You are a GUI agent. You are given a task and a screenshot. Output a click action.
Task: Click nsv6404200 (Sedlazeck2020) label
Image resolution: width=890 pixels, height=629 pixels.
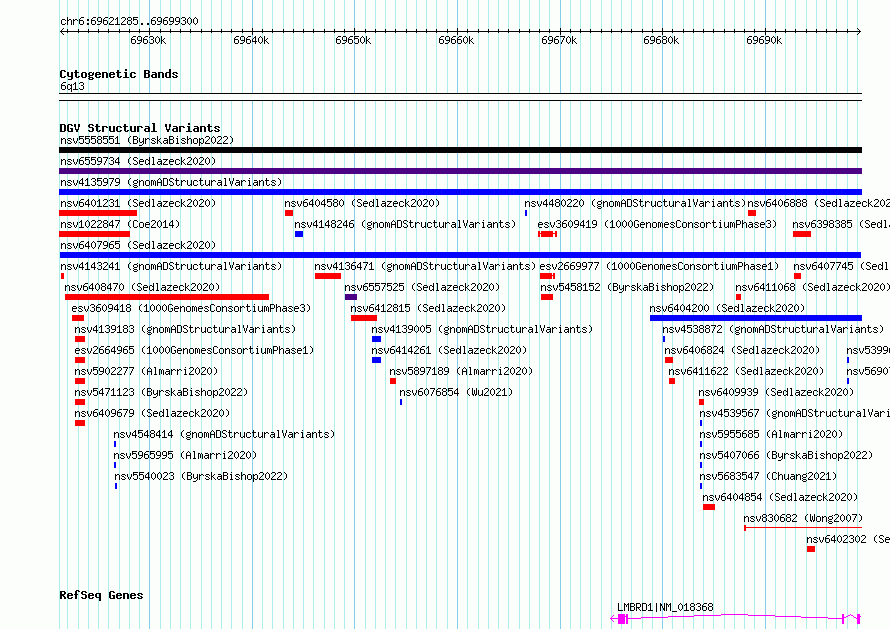point(727,308)
